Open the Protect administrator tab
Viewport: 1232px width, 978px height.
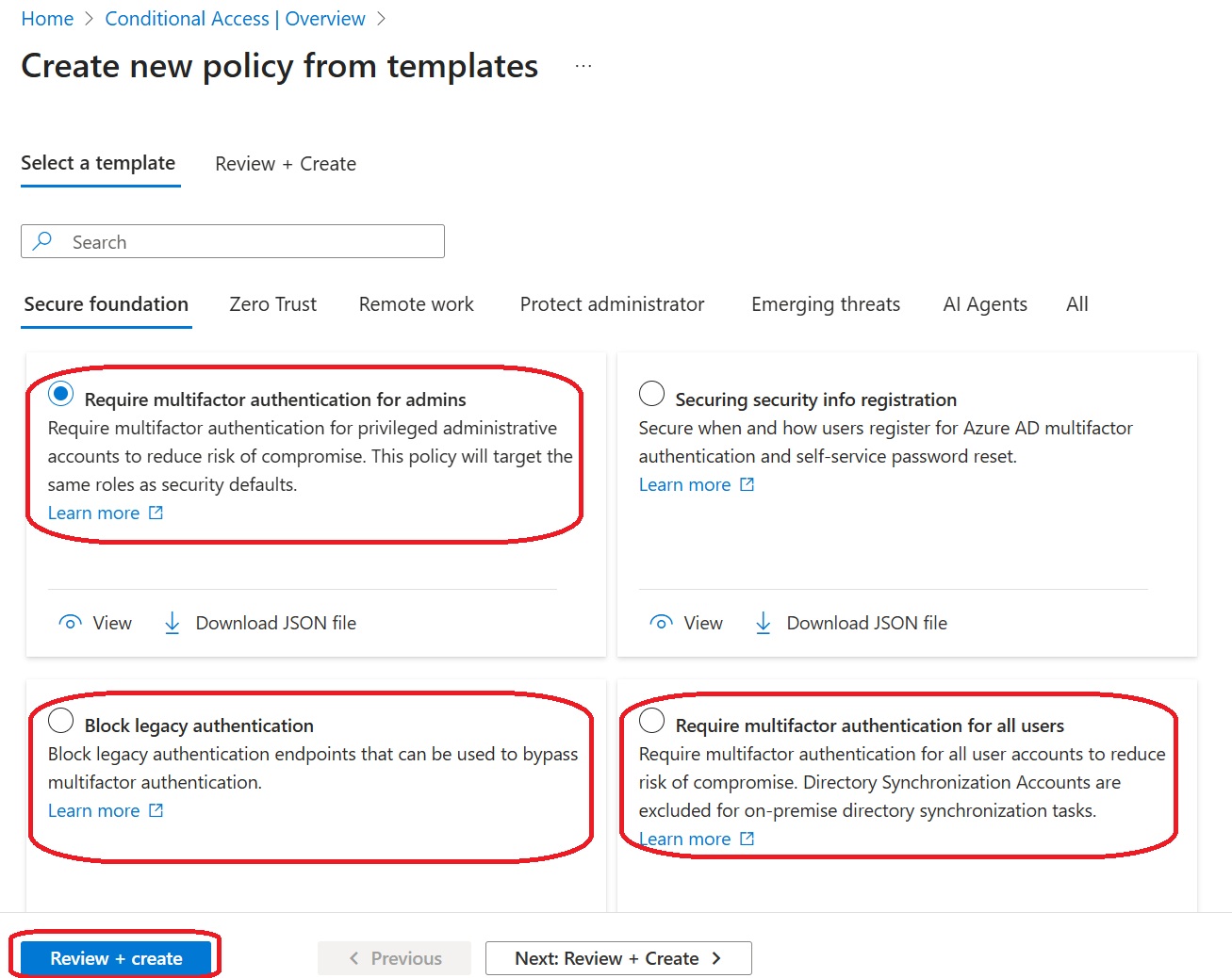[x=612, y=304]
